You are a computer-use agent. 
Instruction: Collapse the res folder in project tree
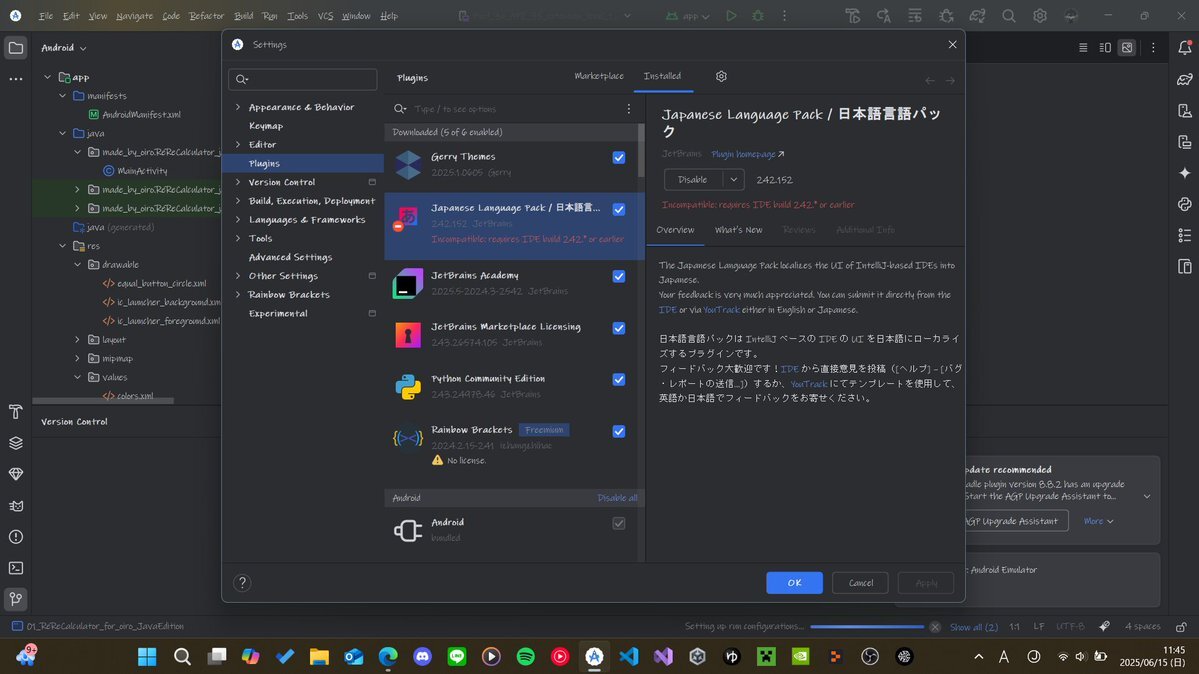coord(63,246)
